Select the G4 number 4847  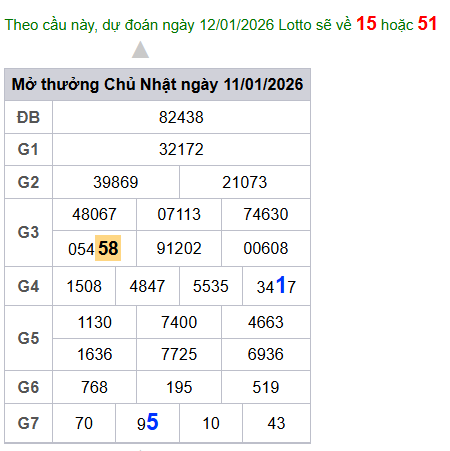pyautogui.click(x=147, y=286)
